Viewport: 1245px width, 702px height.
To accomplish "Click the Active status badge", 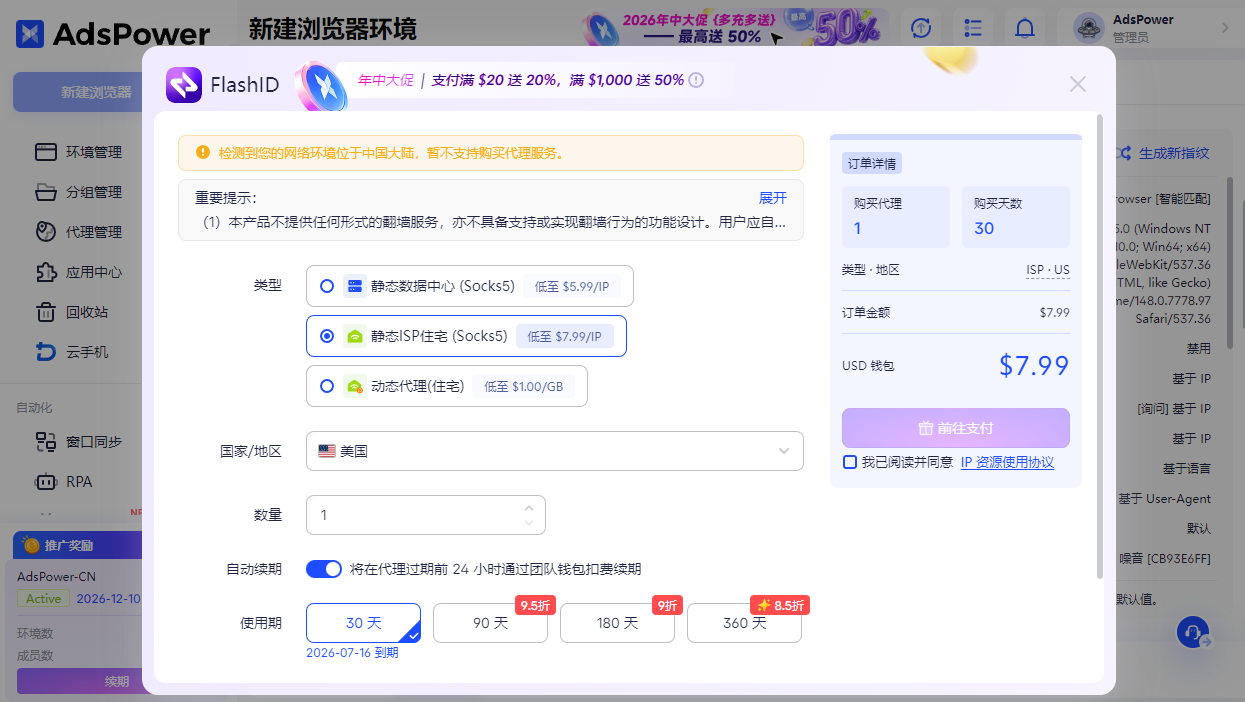I will pyautogui.click(x=43, y=599).
